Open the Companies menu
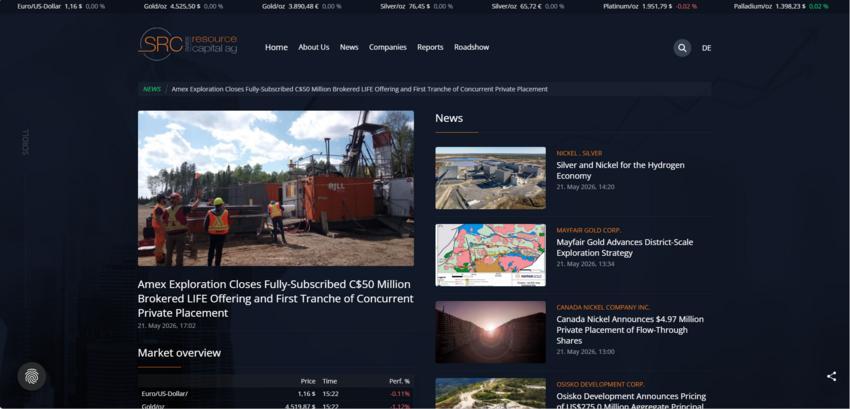The height and width of the screenshot is (409, 850). pos(388,47)
